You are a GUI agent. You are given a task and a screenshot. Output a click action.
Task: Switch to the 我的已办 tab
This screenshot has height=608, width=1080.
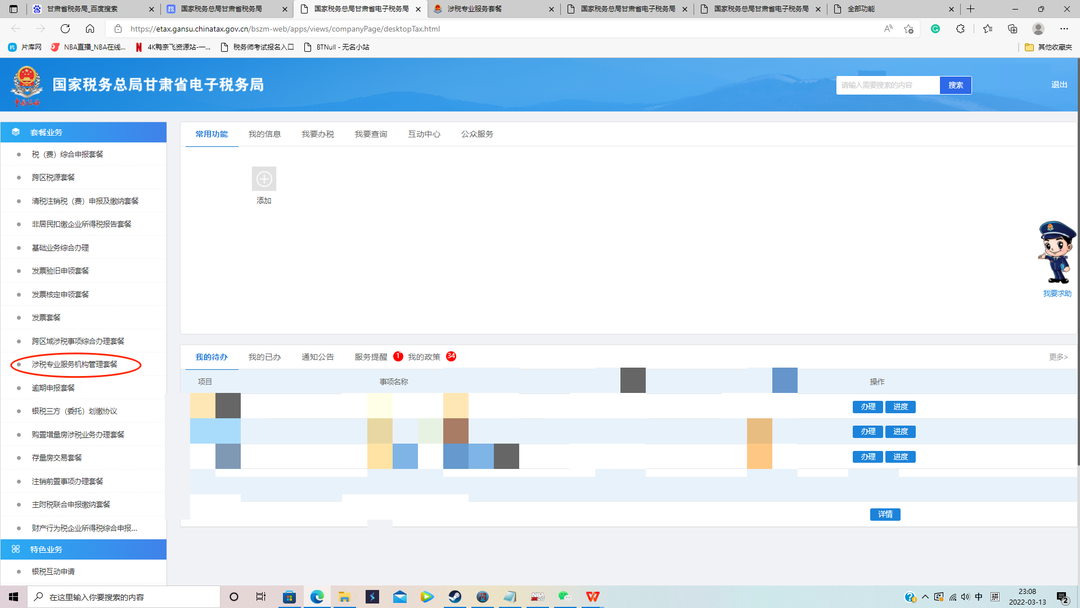pos(264,357)
